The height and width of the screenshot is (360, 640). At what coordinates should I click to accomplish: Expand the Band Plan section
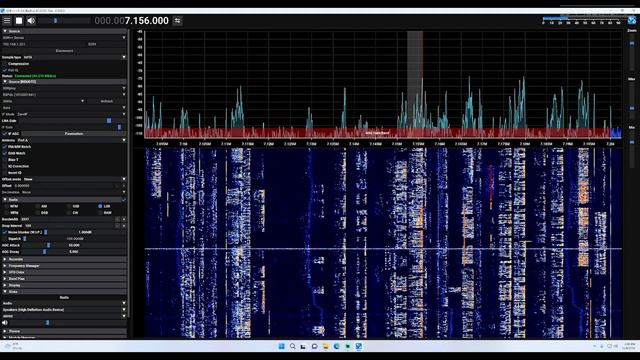click(64, 279)
